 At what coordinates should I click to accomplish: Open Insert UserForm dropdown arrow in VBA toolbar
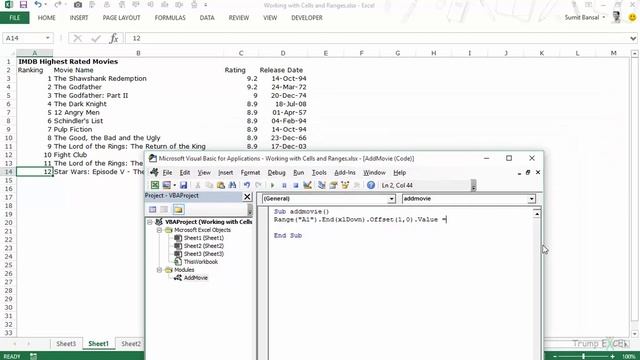point(174,185)
